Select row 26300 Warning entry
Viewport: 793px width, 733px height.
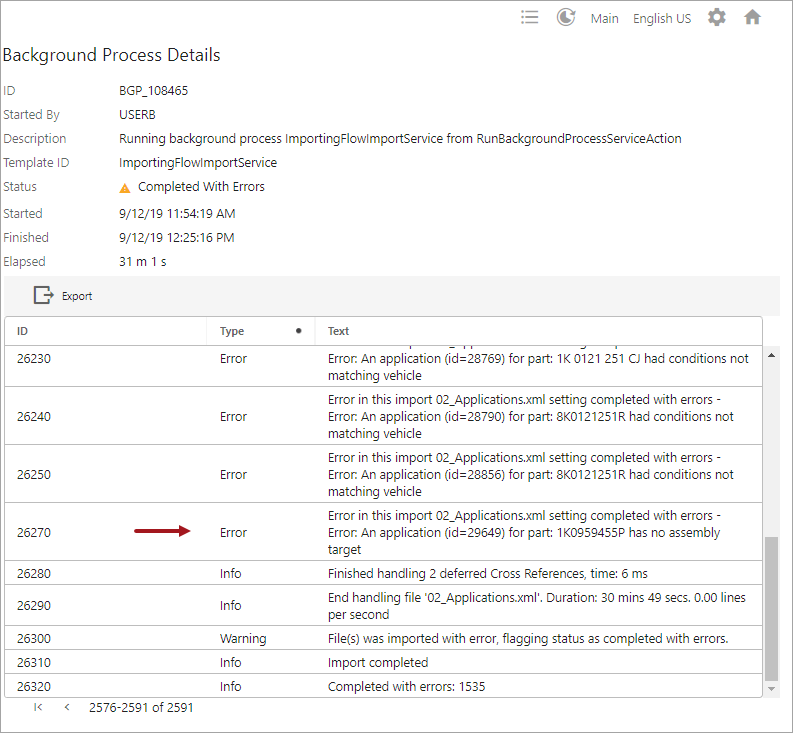[383, 638]
